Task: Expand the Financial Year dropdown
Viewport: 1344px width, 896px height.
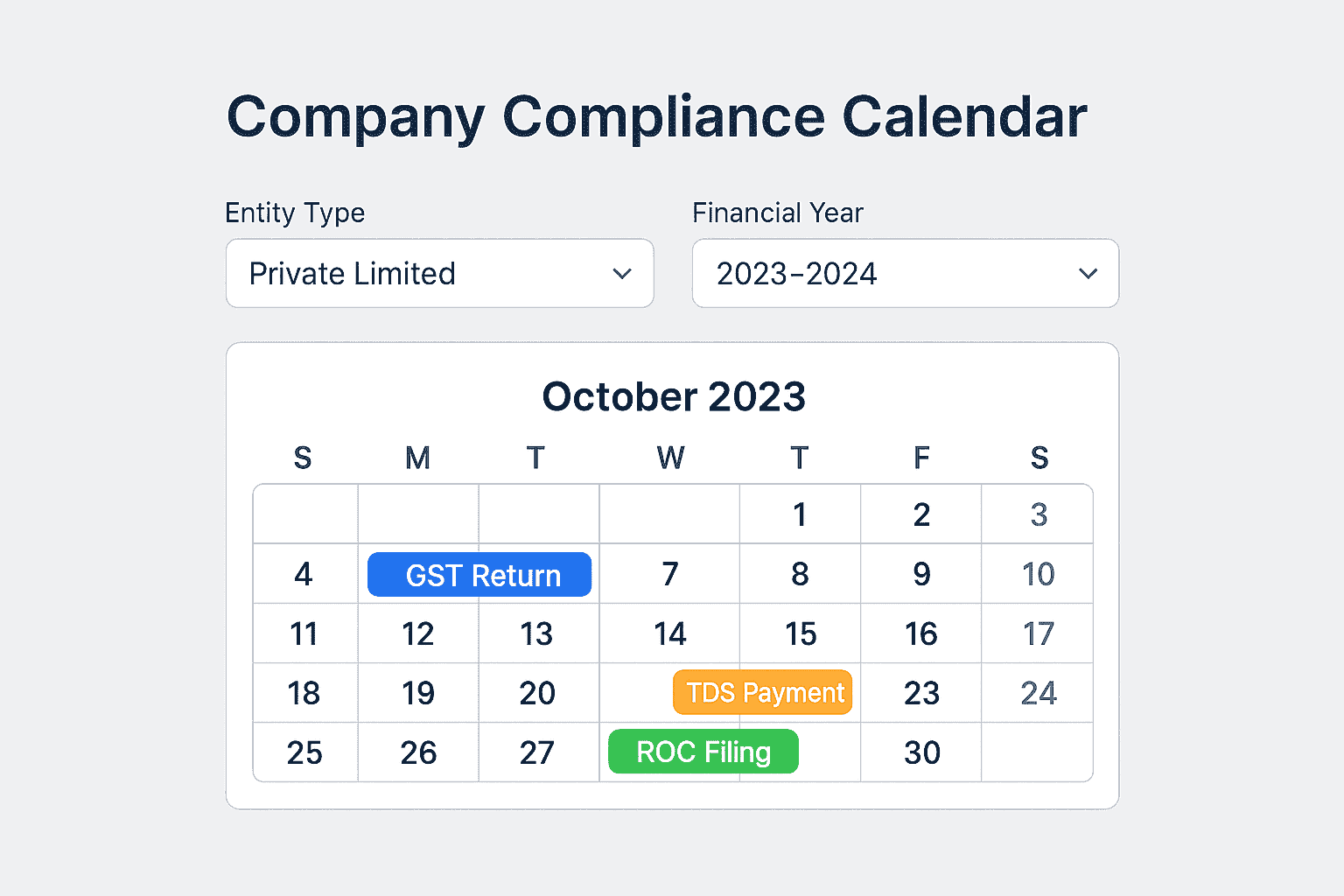Action: point(905,274)
